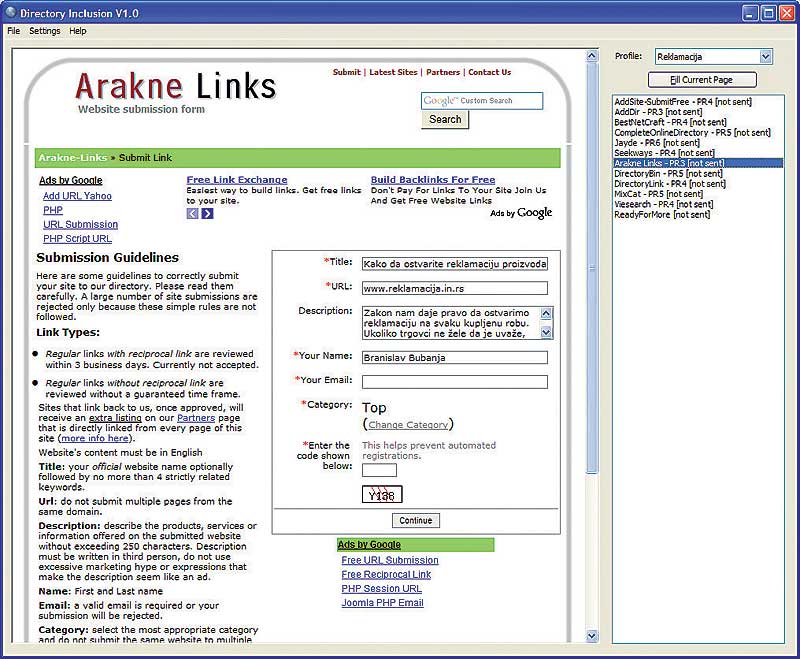Viewport: 800px width, 659px height.
Task: Click the URL input field
Action: (x=455, y=288)
